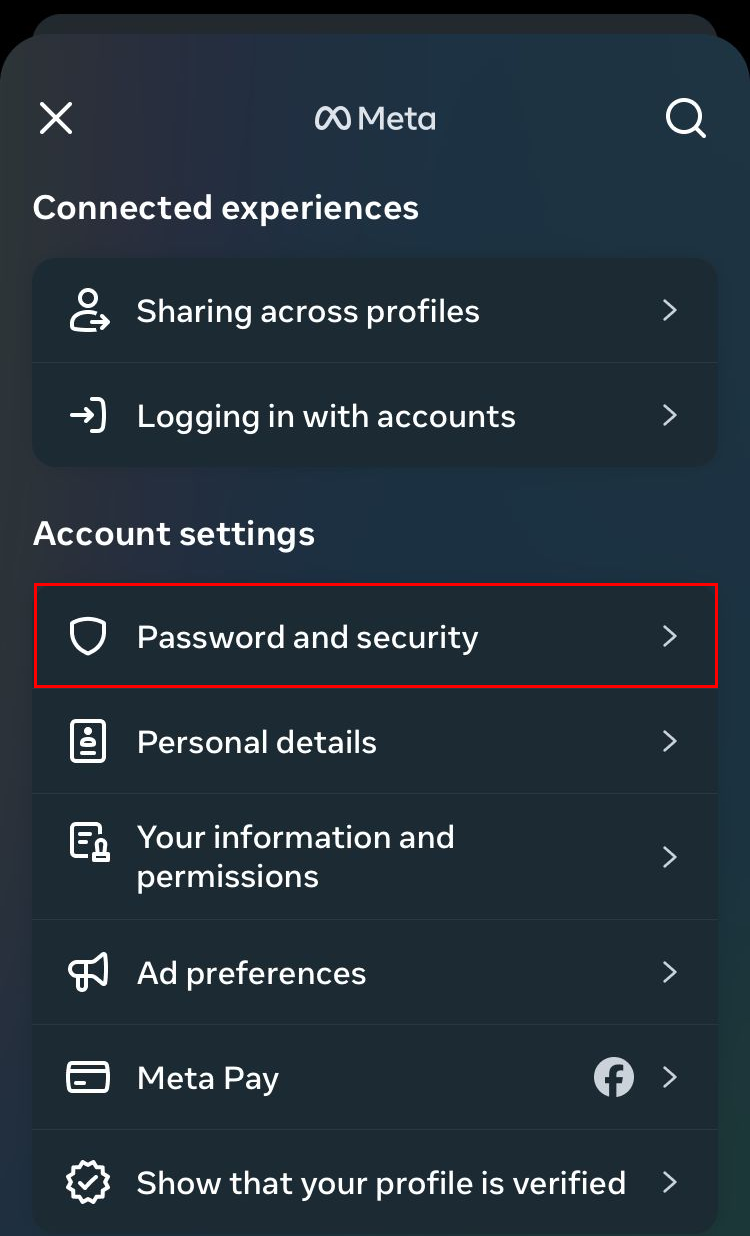The width and height of the screenshot is (750, 1236).
Task: Open Personal details settings
Action: [x=257, y=742]
